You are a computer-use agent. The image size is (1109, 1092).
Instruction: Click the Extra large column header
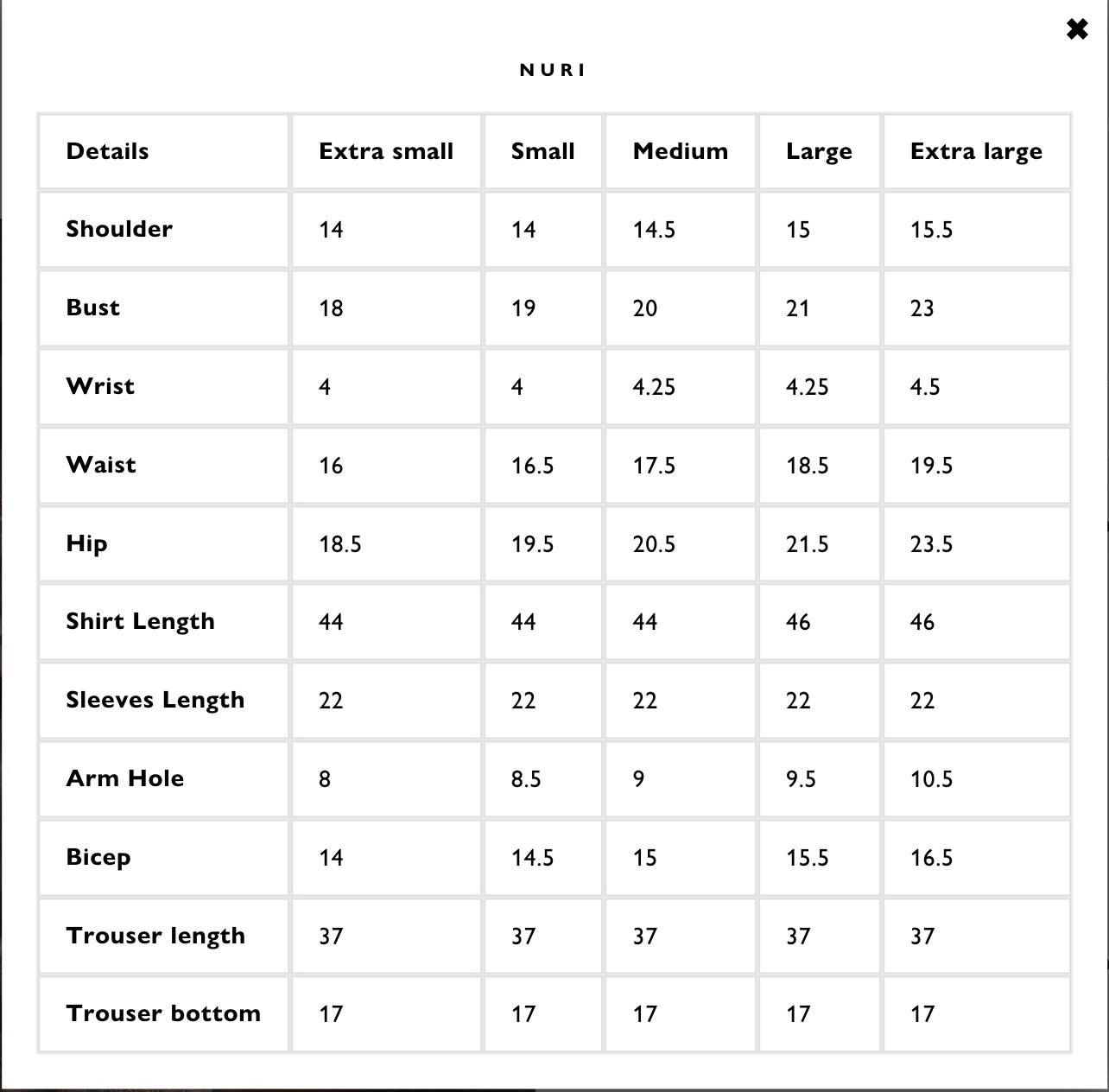(x=976, y=151)
